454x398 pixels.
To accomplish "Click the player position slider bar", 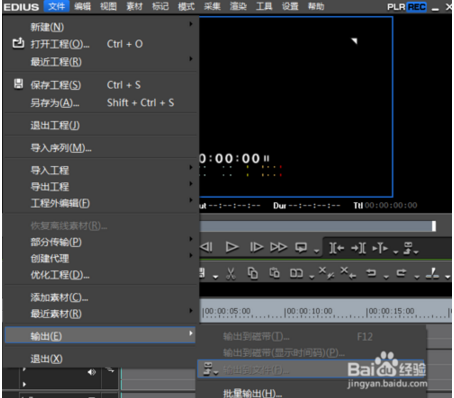I will tap(318, 226).
